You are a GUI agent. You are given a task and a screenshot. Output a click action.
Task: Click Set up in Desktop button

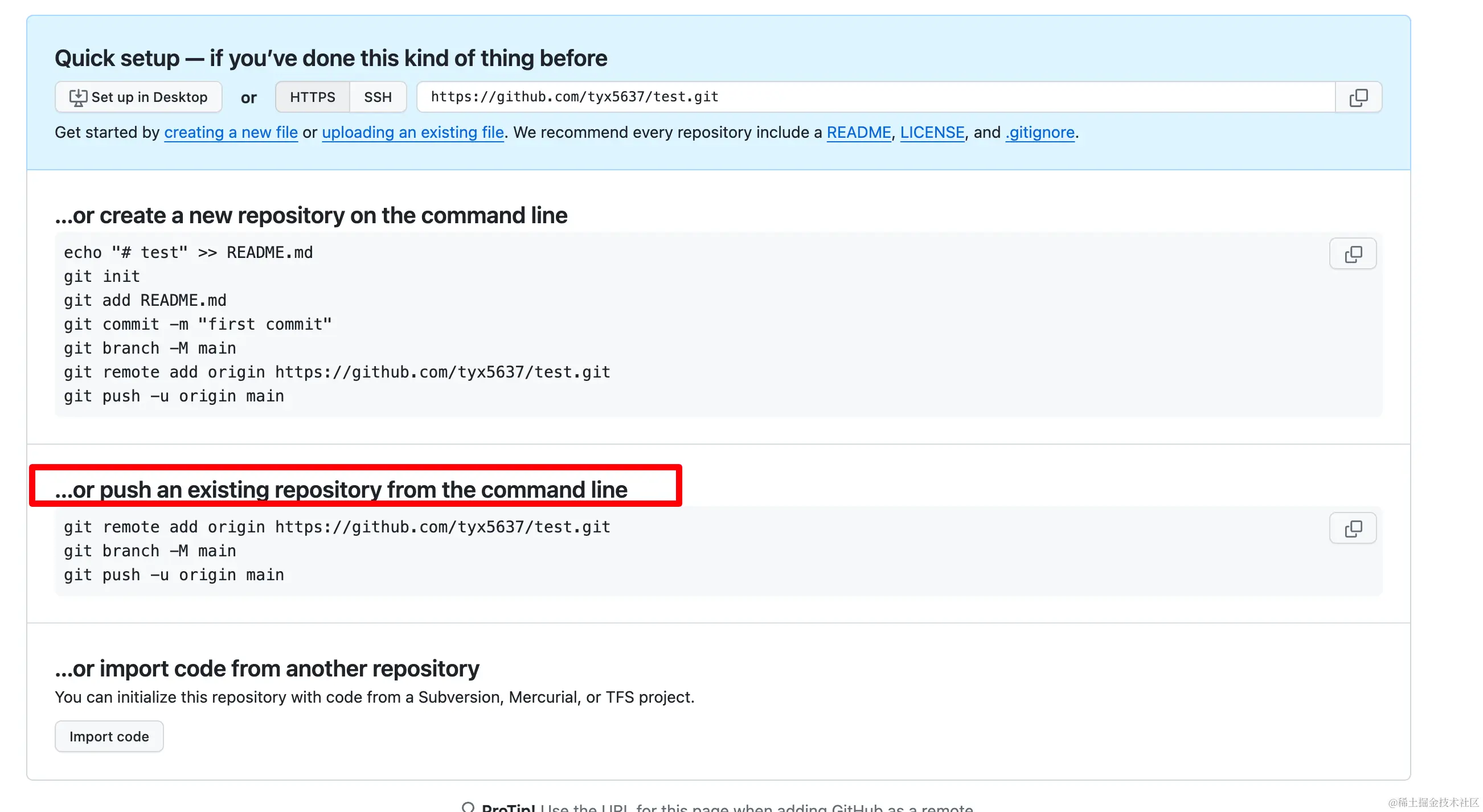(x=138, y=97)
